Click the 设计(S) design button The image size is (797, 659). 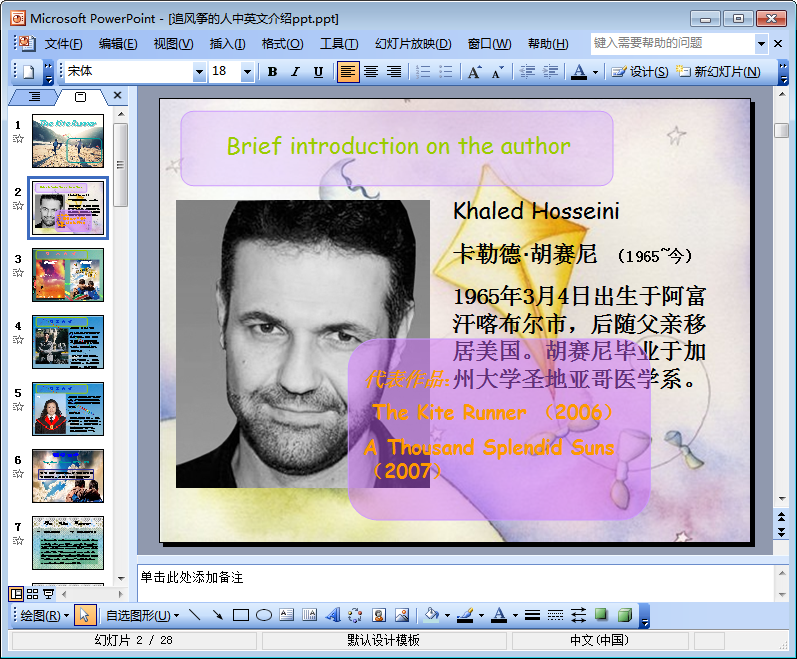pos(640,72)
